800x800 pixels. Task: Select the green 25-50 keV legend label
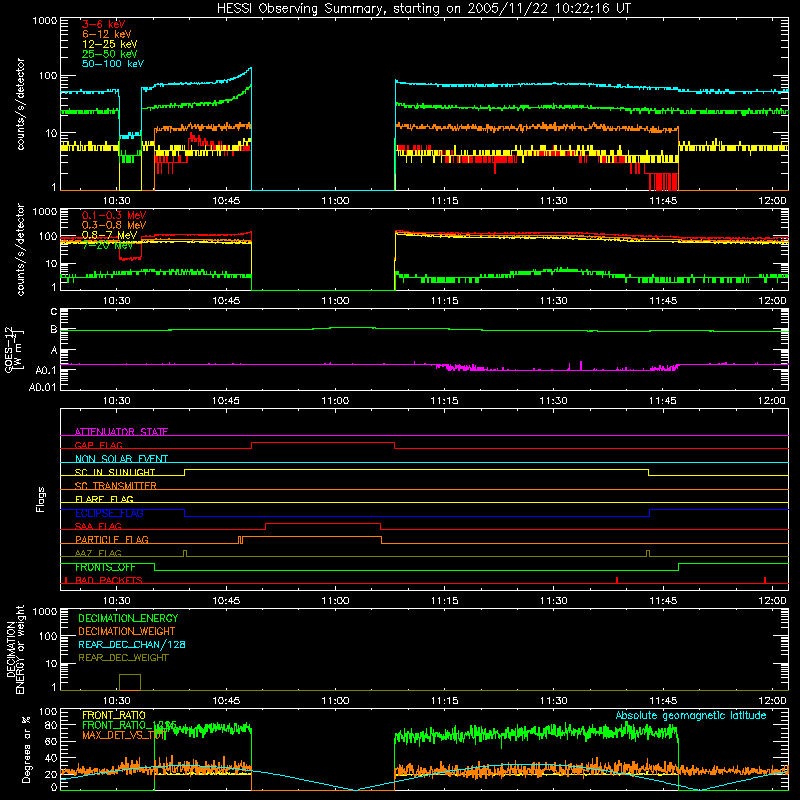click(x=110, y=54)
